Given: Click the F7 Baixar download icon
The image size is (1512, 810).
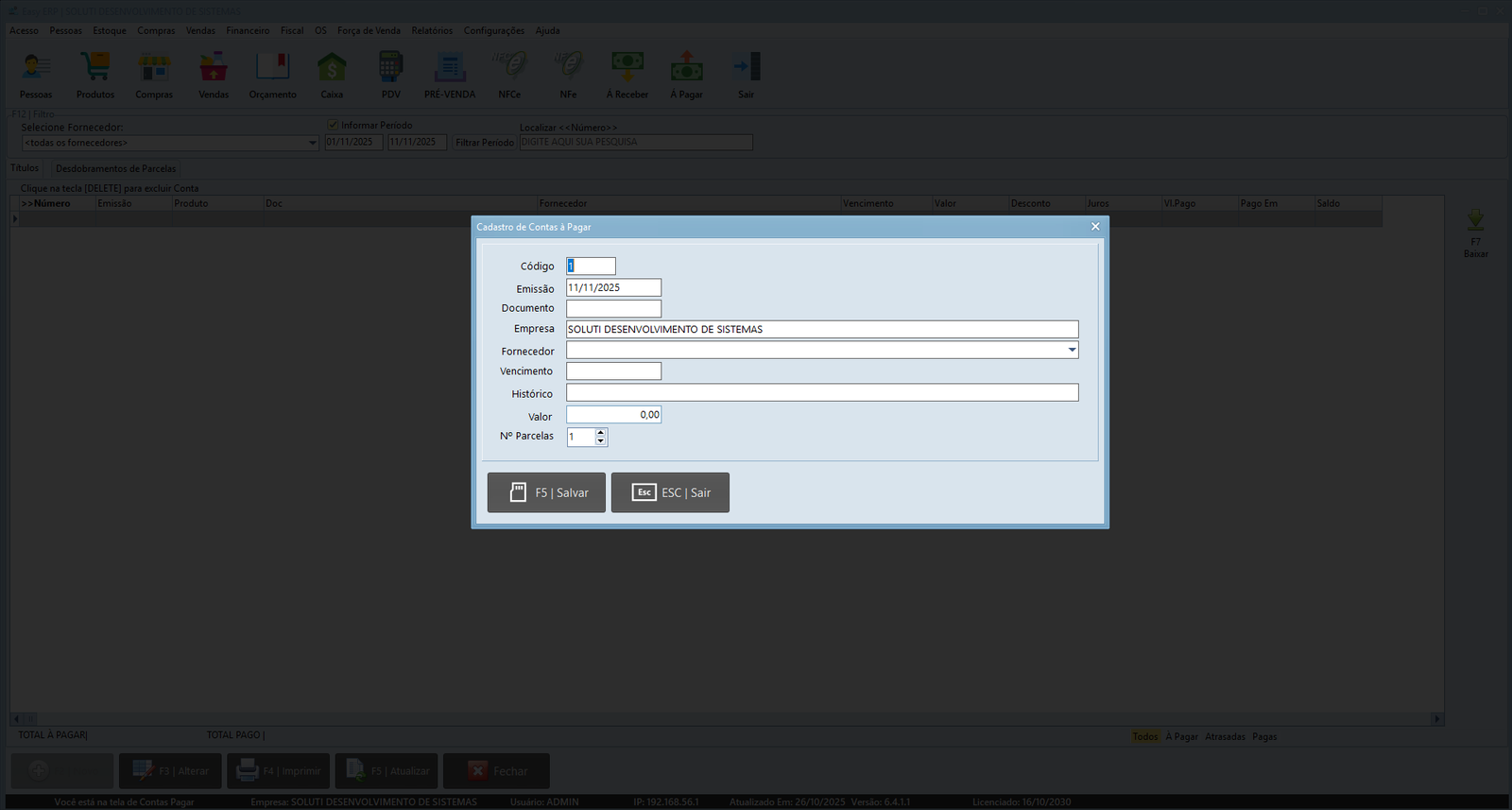Looking at the screenshot, I should [x=1475, y=221].
